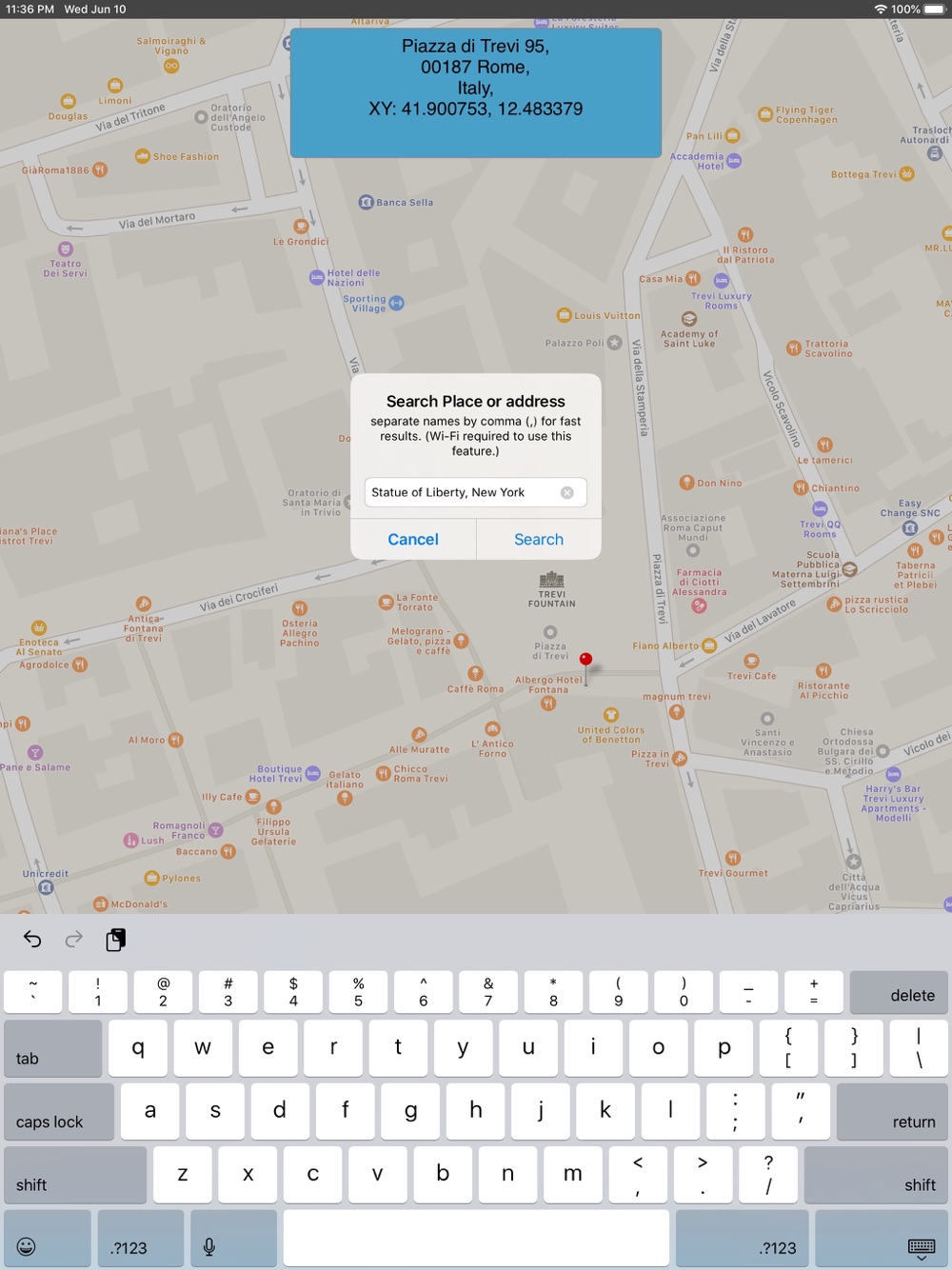952x1270 pixels.
Task: Switch to symbols with right .?123 key
Action: pos(743,1239)
